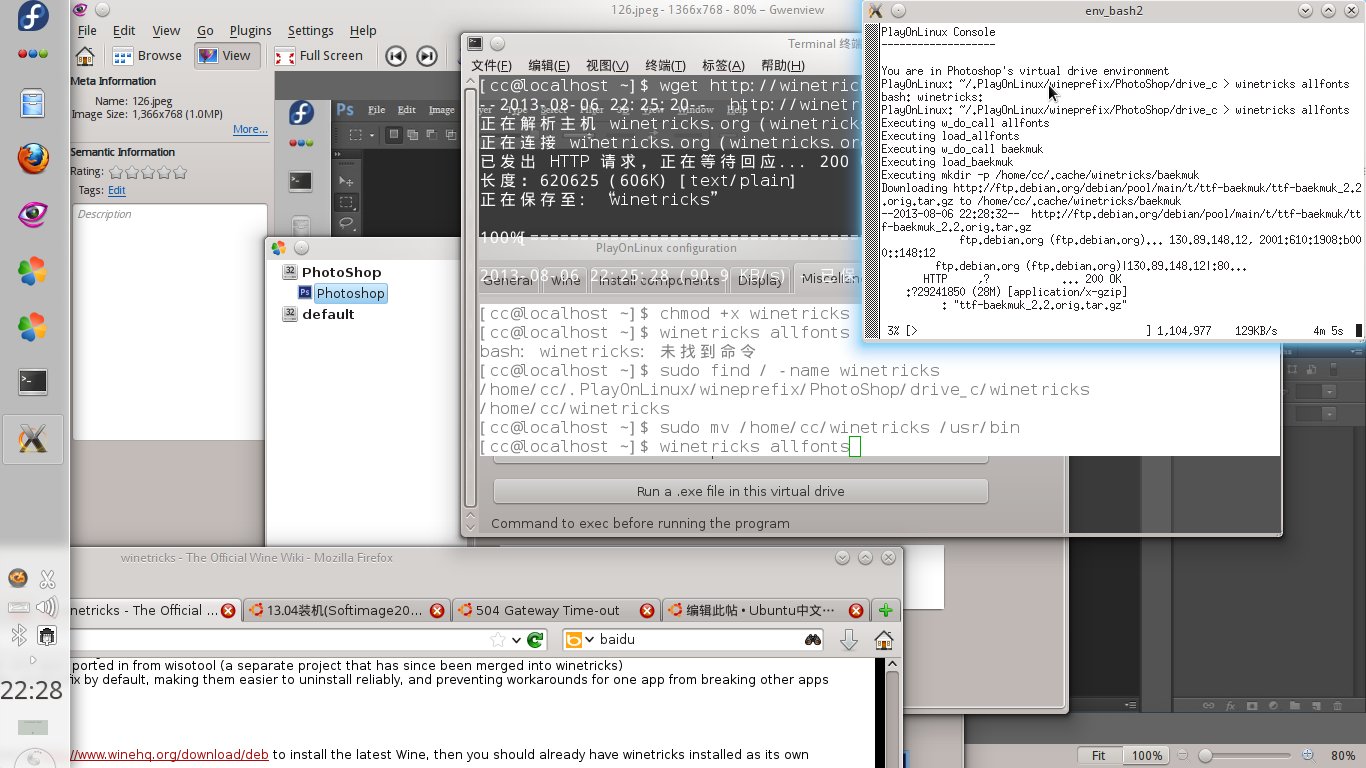This screenshot has width=1366, height=768.
Task: Open Gwenview Settings menu
Action: tap(311, 31)
